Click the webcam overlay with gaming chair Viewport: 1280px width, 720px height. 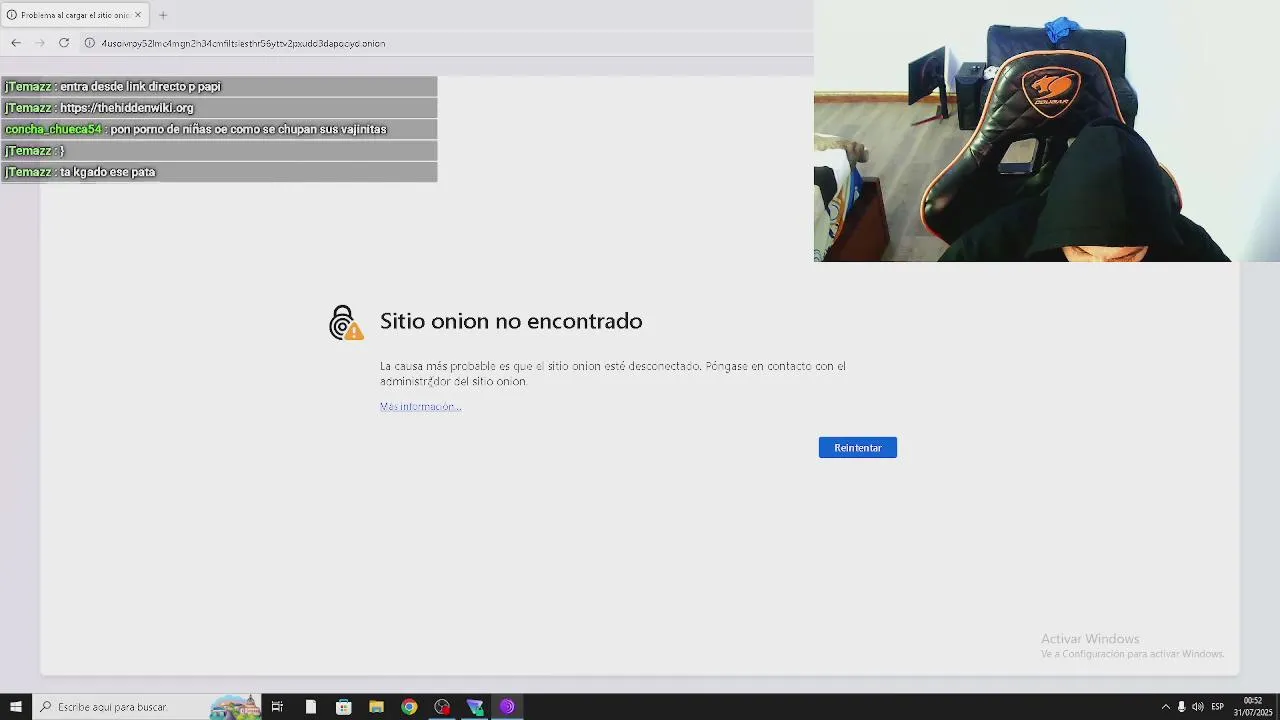pyautogui.click(x=1047, y=131)
